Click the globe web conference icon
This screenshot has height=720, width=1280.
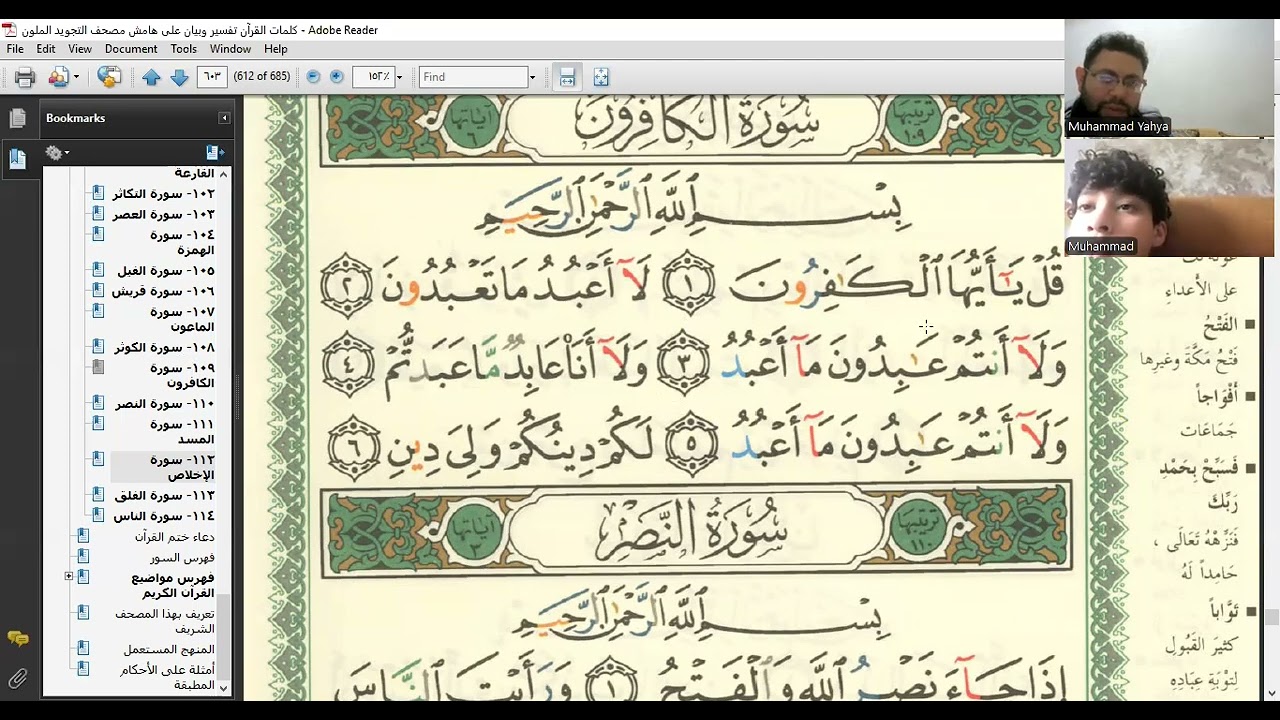coord(109,77)
